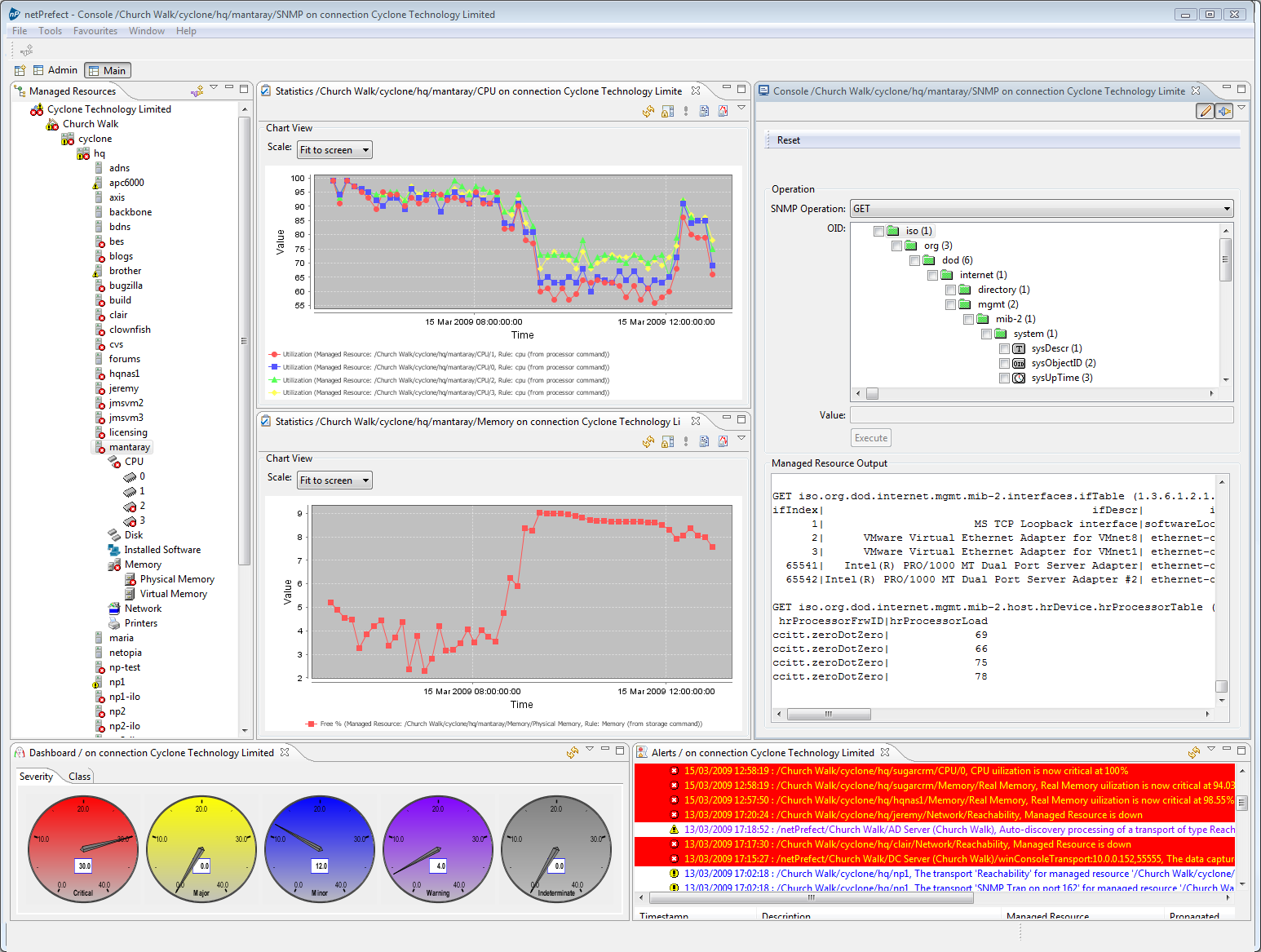Open the File menu
The image size is (1261, 952).
click(20, 31)
